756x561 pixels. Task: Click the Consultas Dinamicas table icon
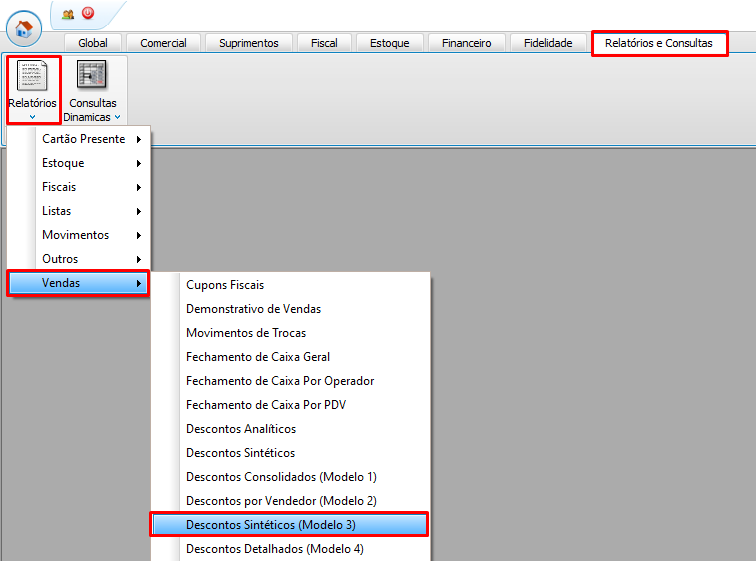pyautogui.click(x=92, y=75)
